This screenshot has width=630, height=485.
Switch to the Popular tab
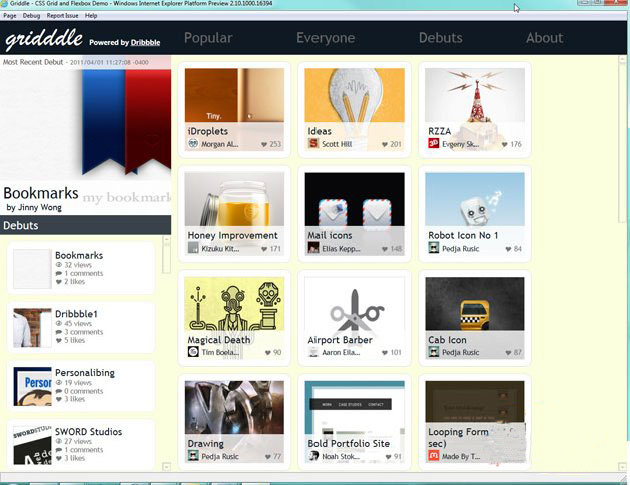click(208, 38)
